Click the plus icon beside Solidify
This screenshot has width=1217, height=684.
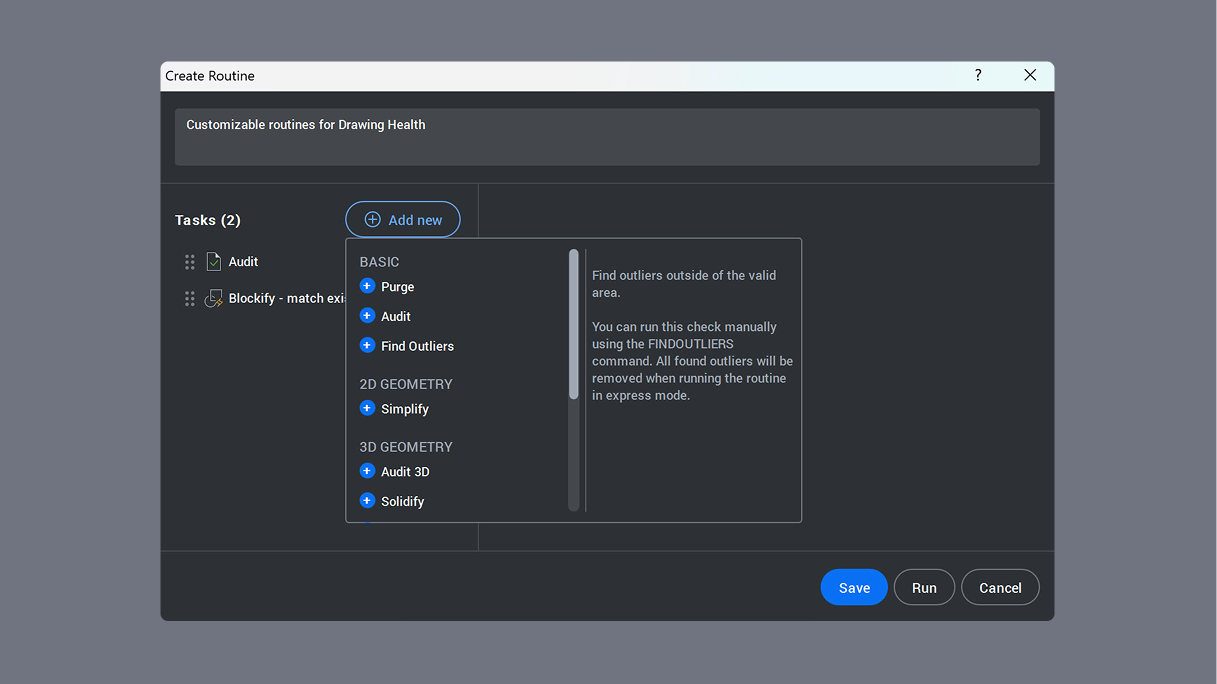point(367,501)
